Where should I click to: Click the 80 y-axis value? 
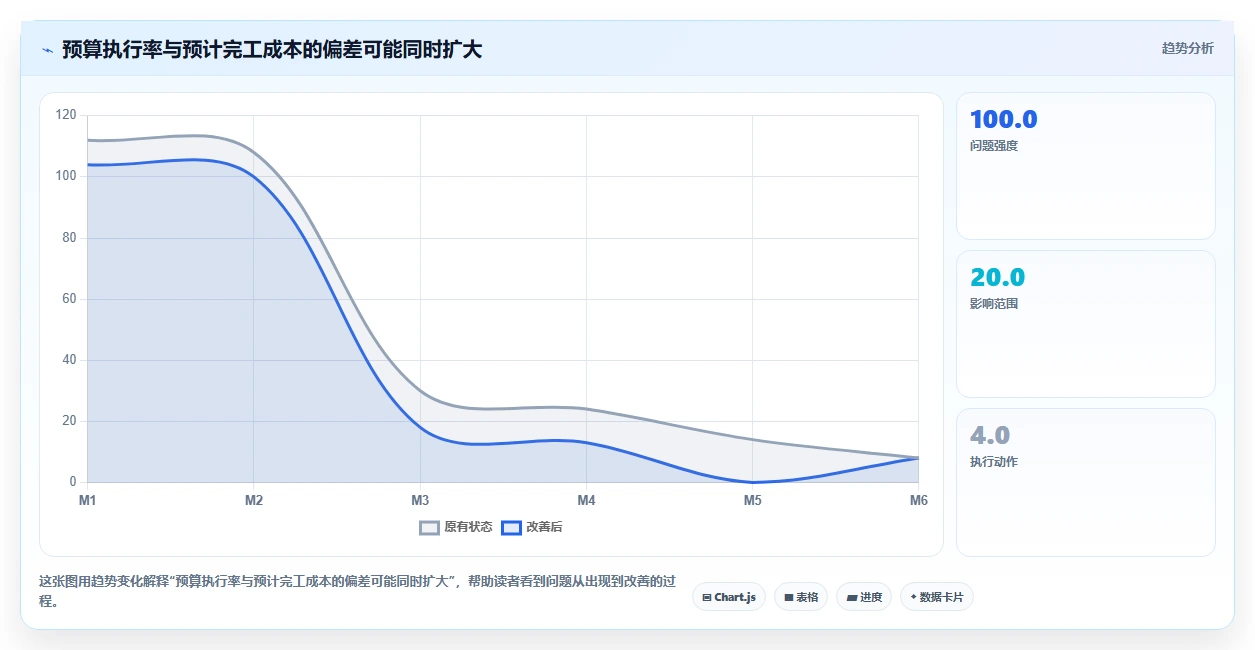click(69, 238)
